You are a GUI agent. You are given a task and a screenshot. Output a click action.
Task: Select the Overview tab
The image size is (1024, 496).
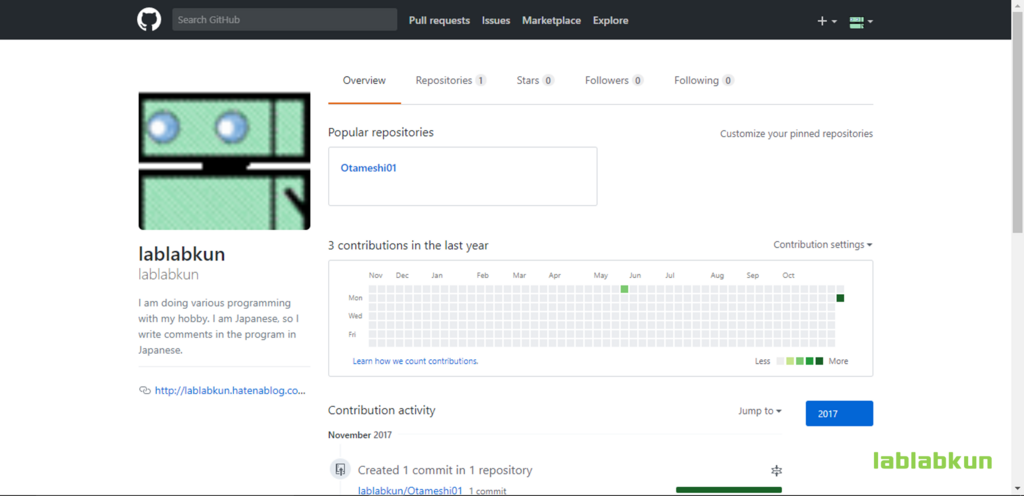pyautogui.click(x=364, y=81)
